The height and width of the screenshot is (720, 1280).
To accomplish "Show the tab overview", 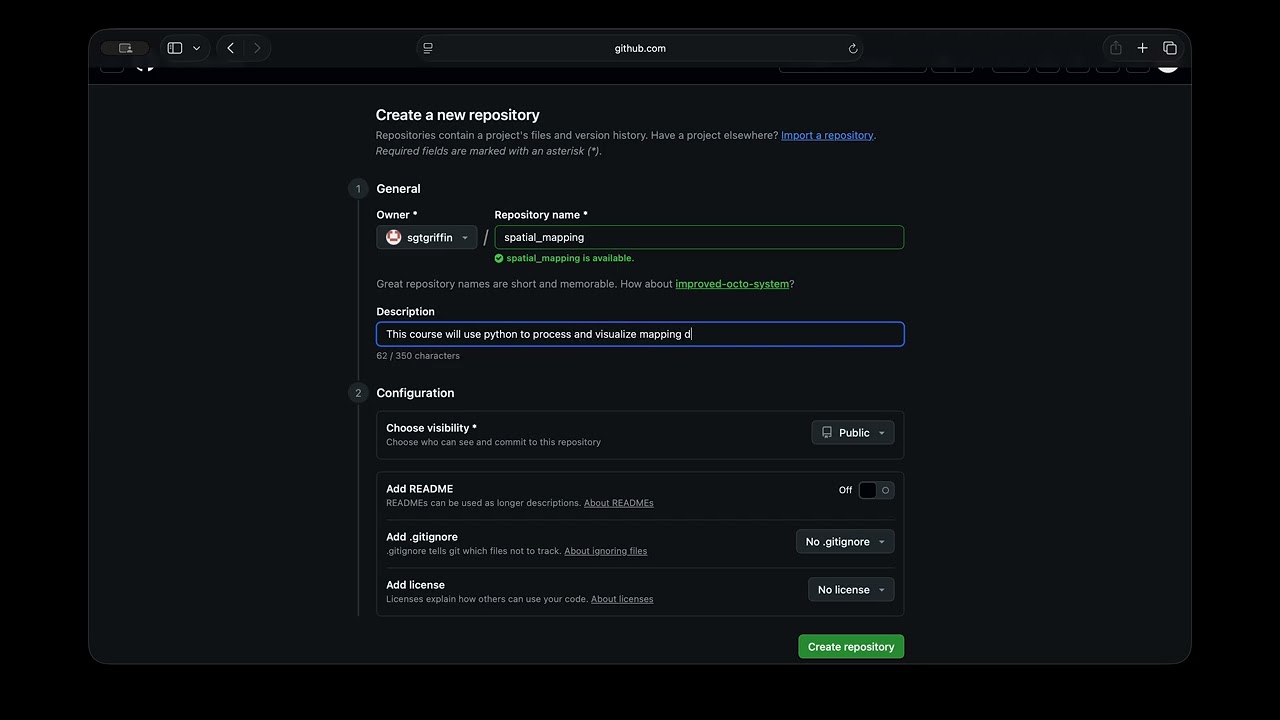I will coord(1170,48).
